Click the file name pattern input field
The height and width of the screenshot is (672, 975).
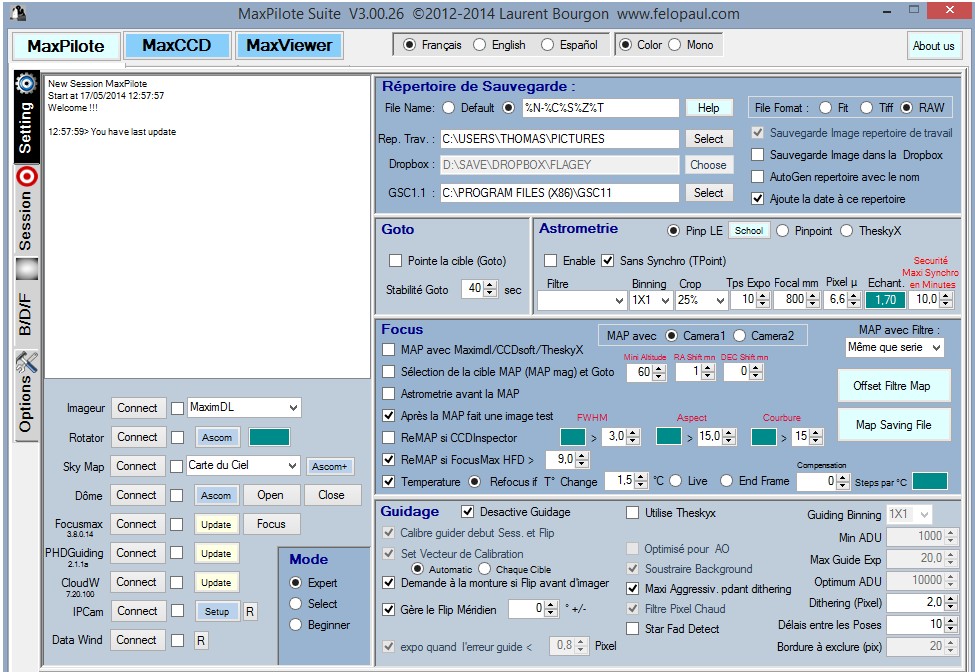click(601, 108)
